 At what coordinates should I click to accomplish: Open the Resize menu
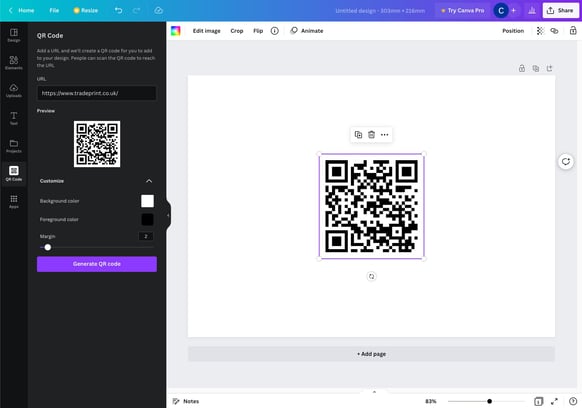[86, 10]
